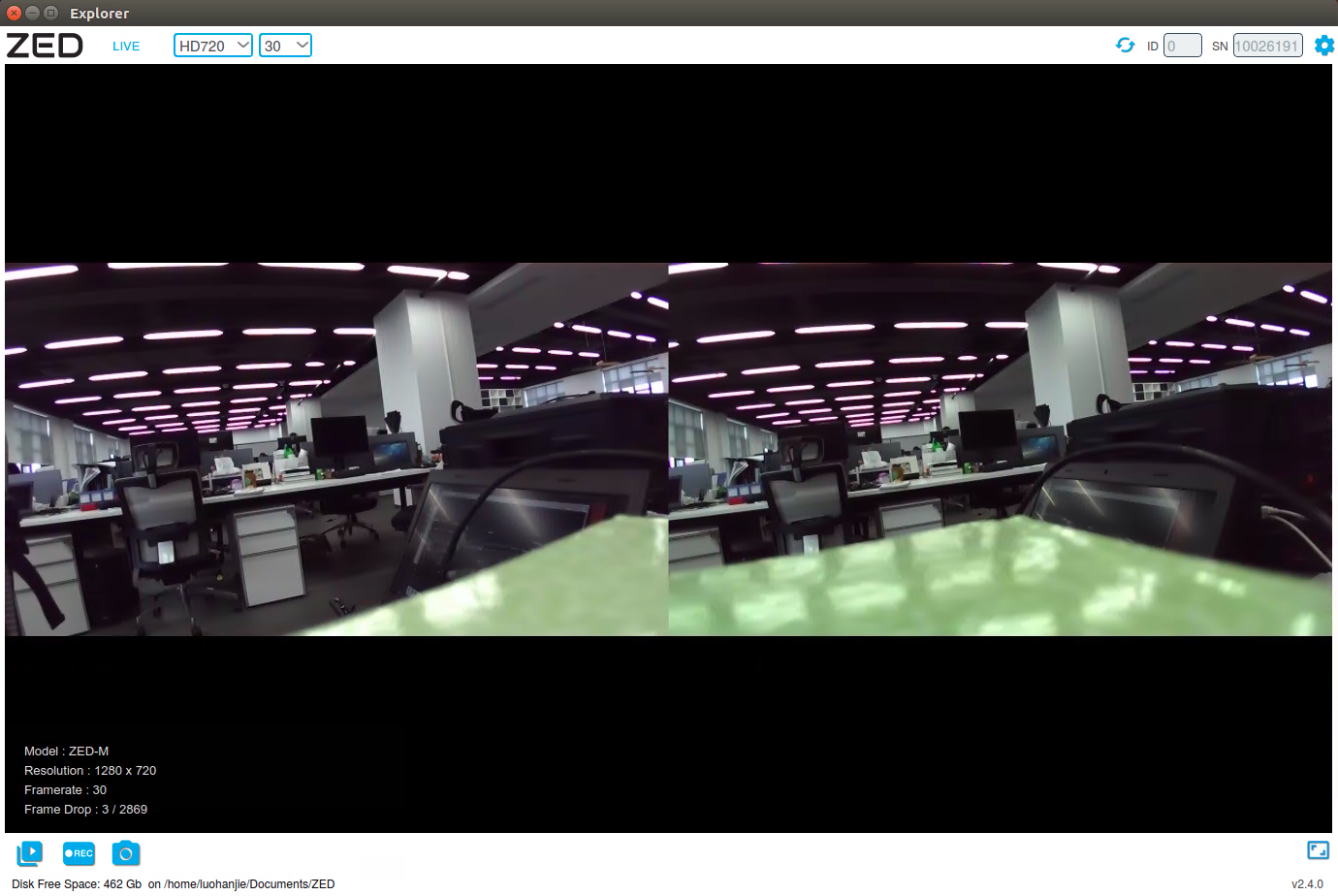Image resolution: width=1338 pixels, height=896 pixels.
Task: Refresh the camera connection
Action: coord(1125,46)
